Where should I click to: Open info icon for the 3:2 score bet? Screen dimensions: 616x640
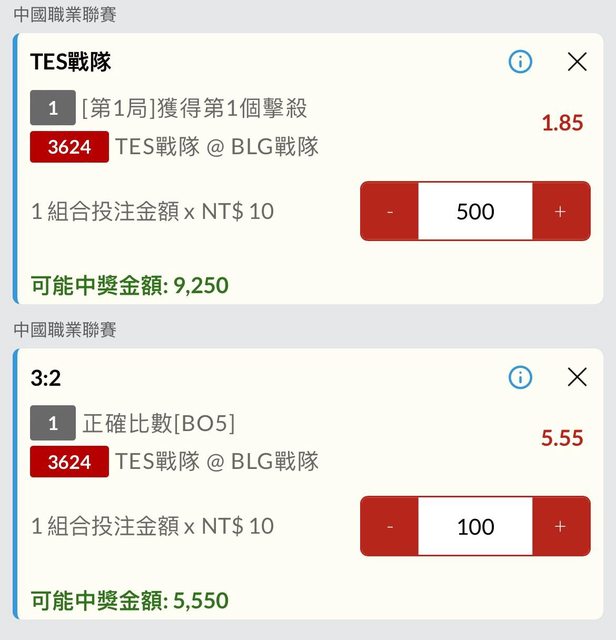point(520,377)
